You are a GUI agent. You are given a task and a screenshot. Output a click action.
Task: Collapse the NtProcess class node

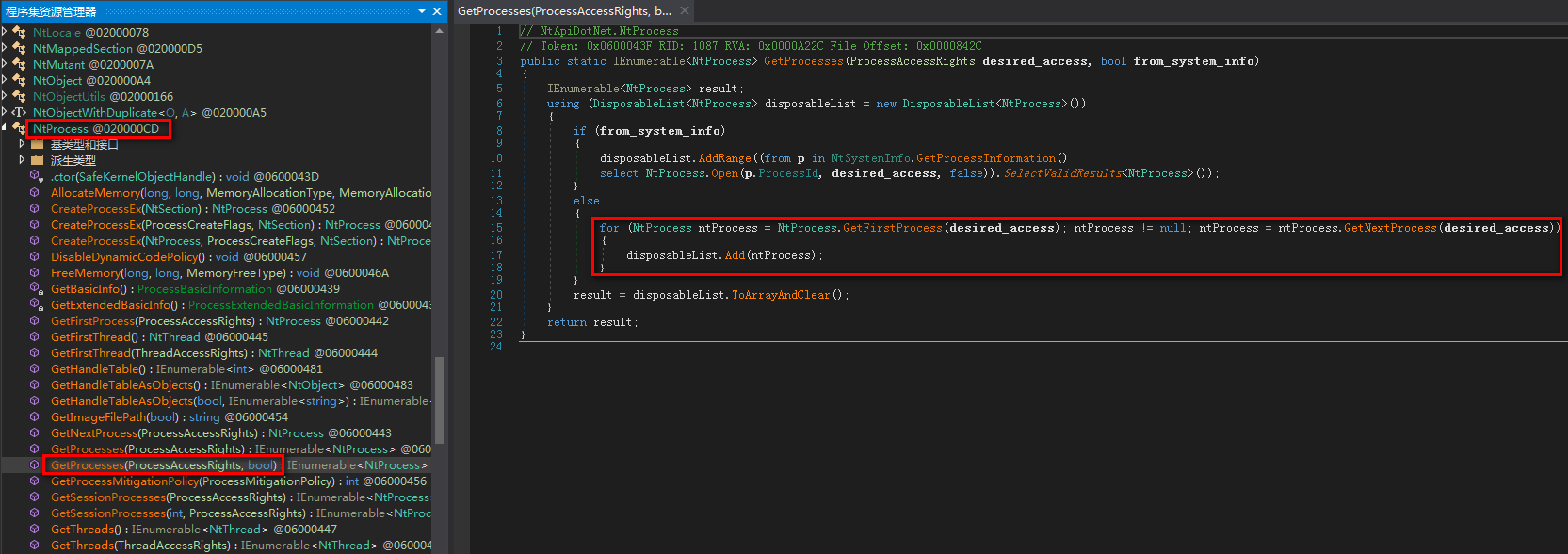coord(6,128)
